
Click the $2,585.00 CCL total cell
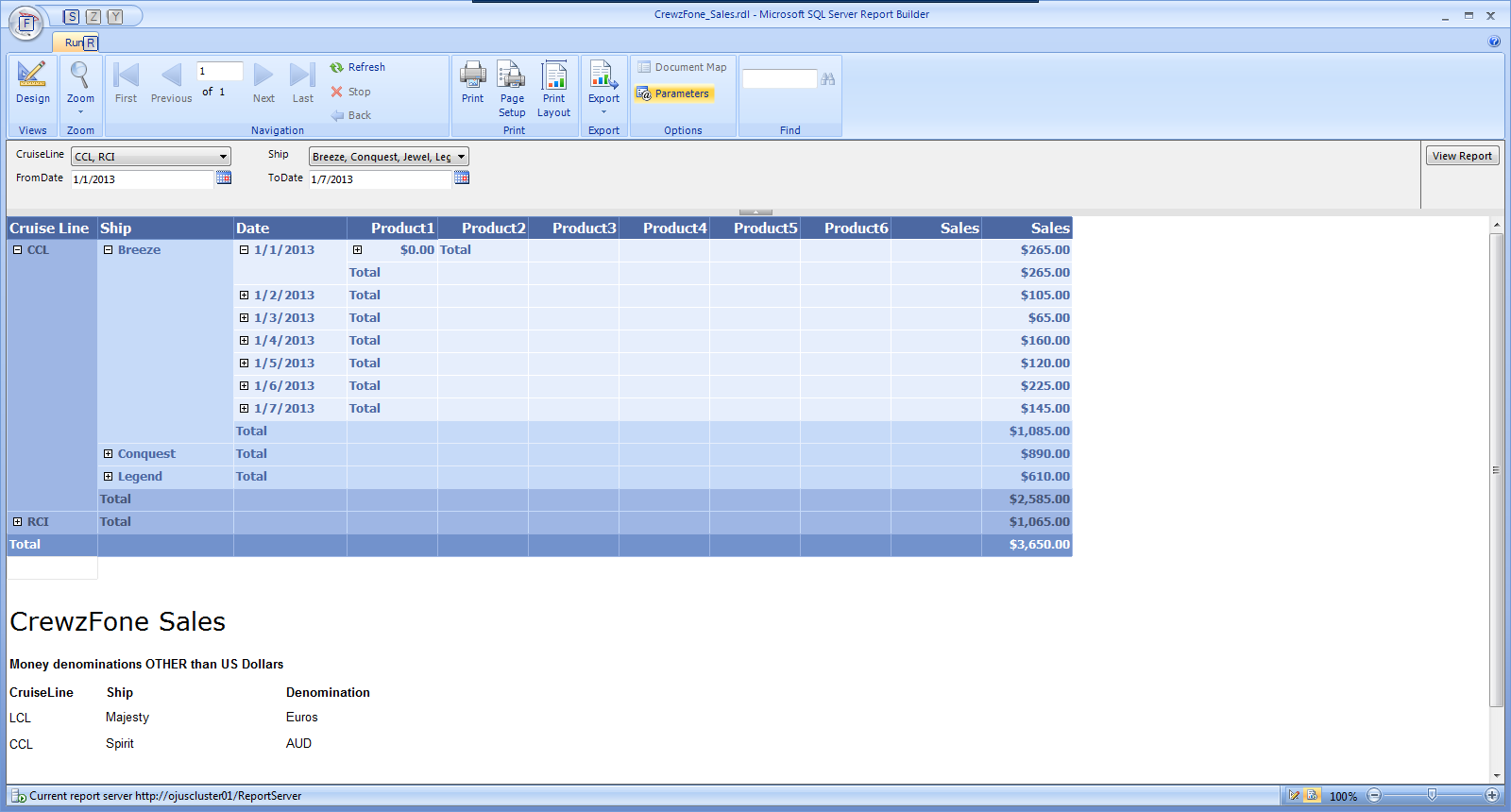pos(1027,499)
